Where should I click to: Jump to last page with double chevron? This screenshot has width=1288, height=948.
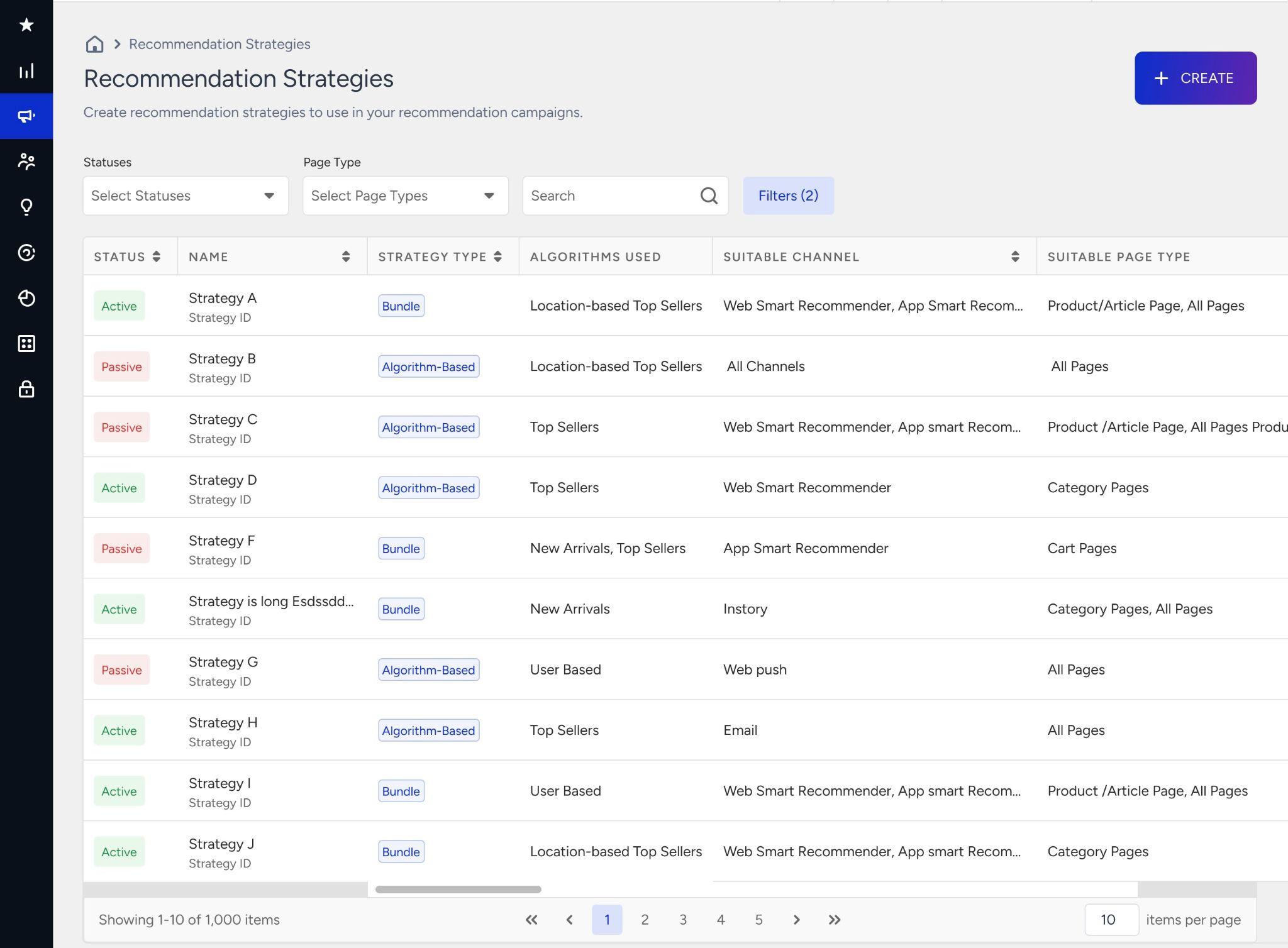835,920
